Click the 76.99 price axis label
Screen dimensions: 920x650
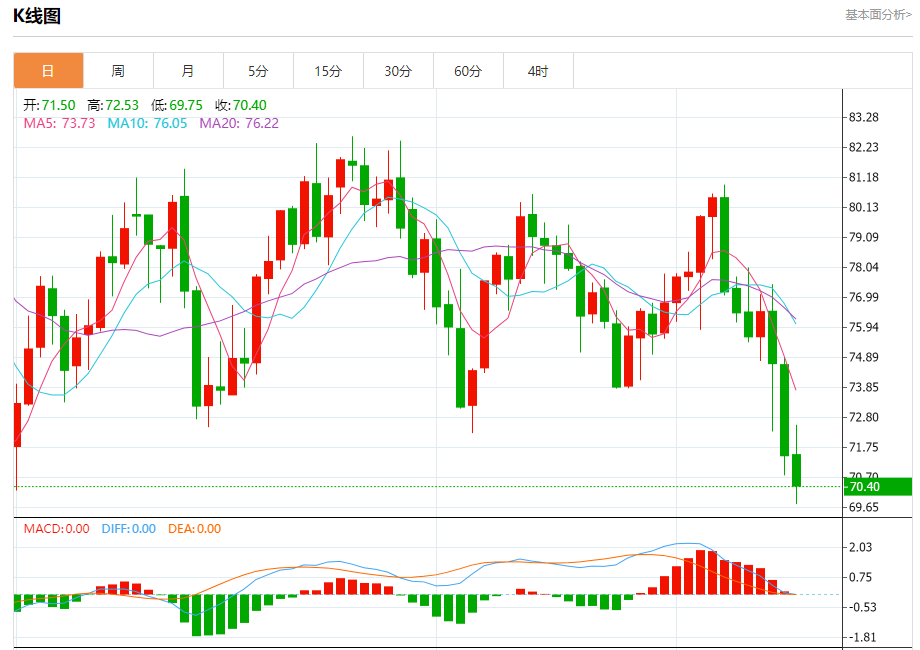864,297
